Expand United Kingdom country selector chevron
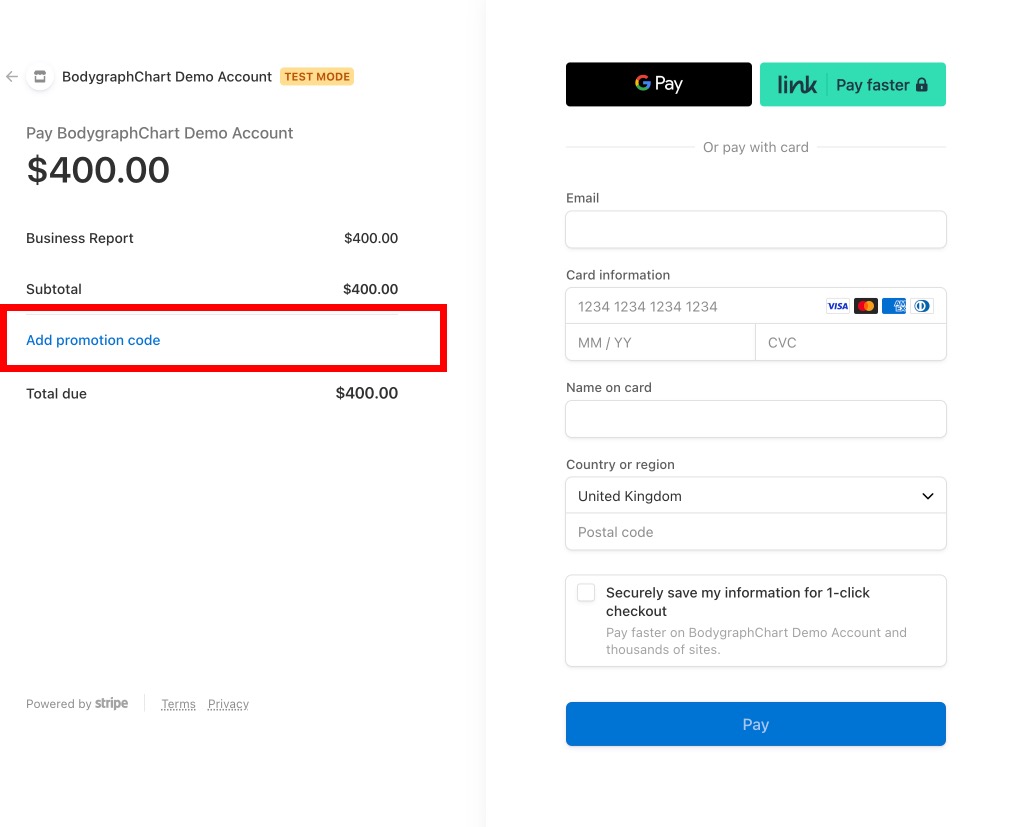The height and width of the screenshot is (827, 1016). click(x=926, y=495)
